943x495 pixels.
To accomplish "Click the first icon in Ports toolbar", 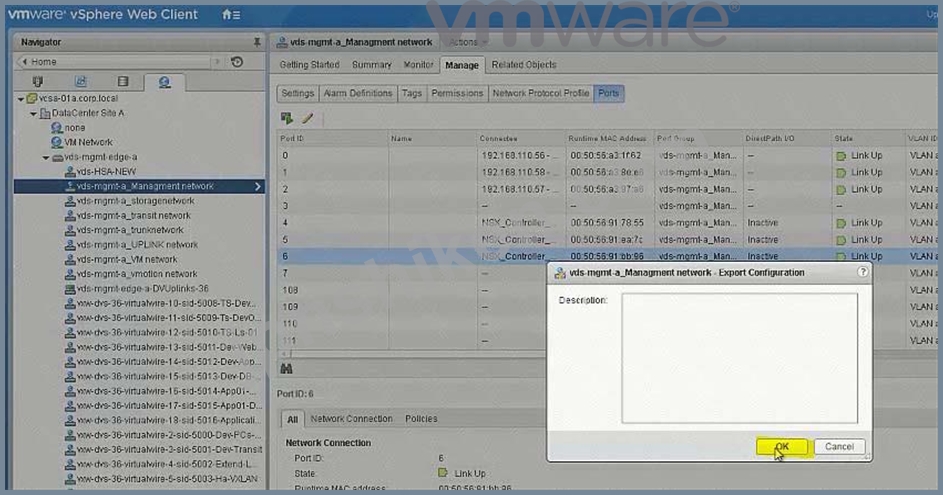I will tap(287, 118).
